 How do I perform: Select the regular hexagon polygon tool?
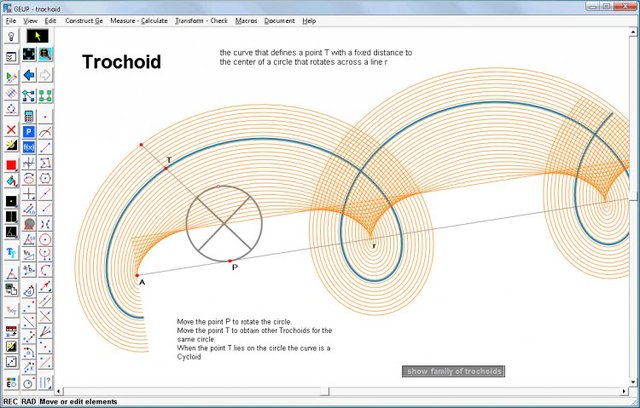coord(45,178)
